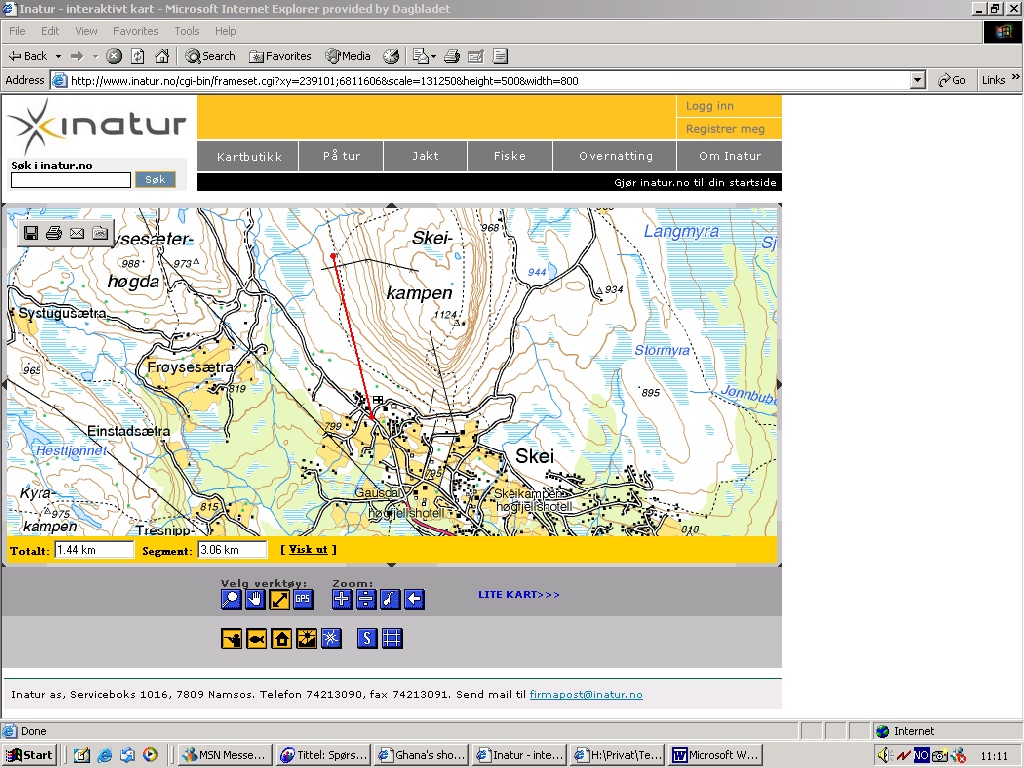Open the address bar dropdown

(918, 80)
